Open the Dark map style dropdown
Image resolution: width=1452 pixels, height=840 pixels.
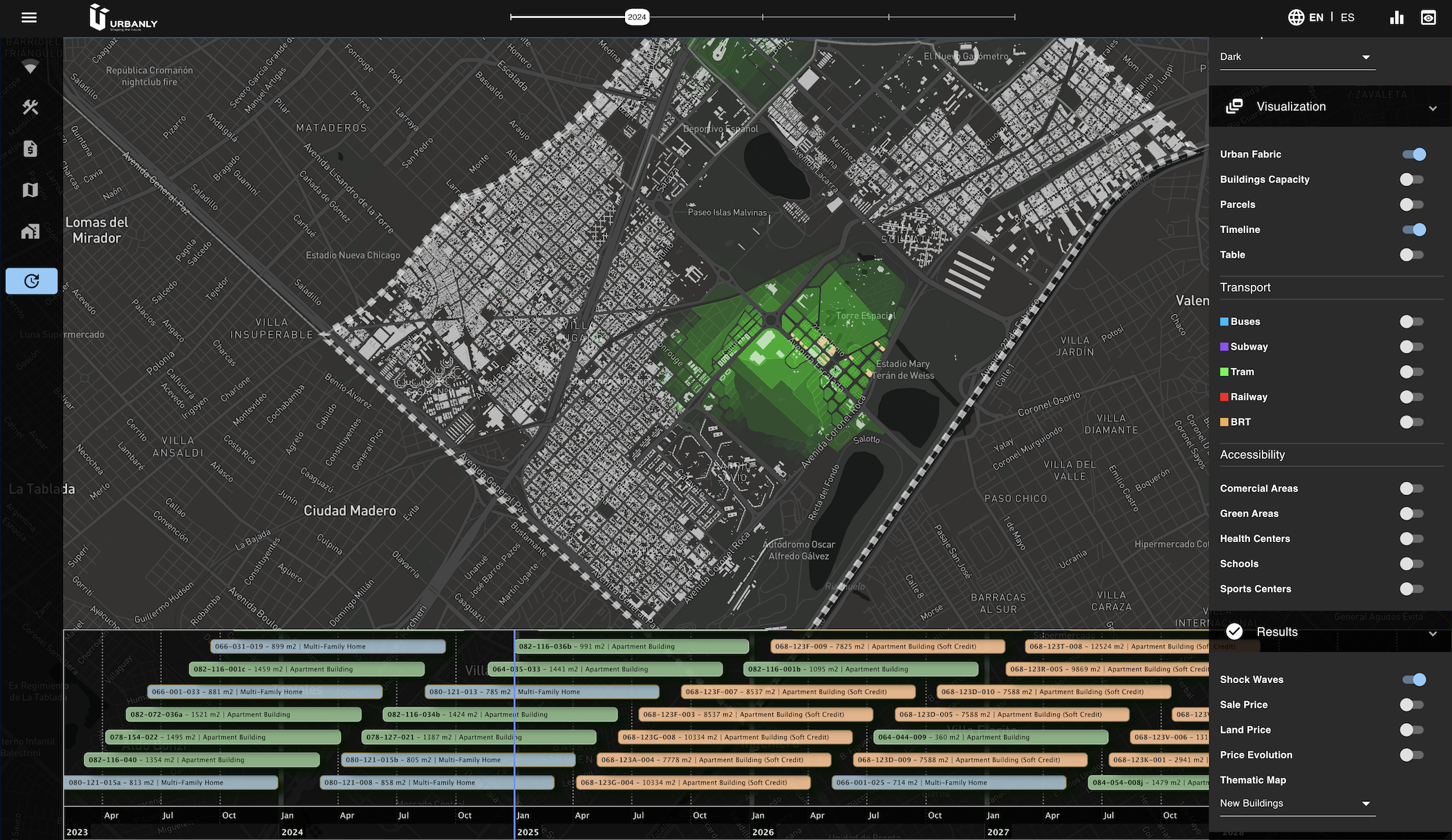click(1297, 57)
